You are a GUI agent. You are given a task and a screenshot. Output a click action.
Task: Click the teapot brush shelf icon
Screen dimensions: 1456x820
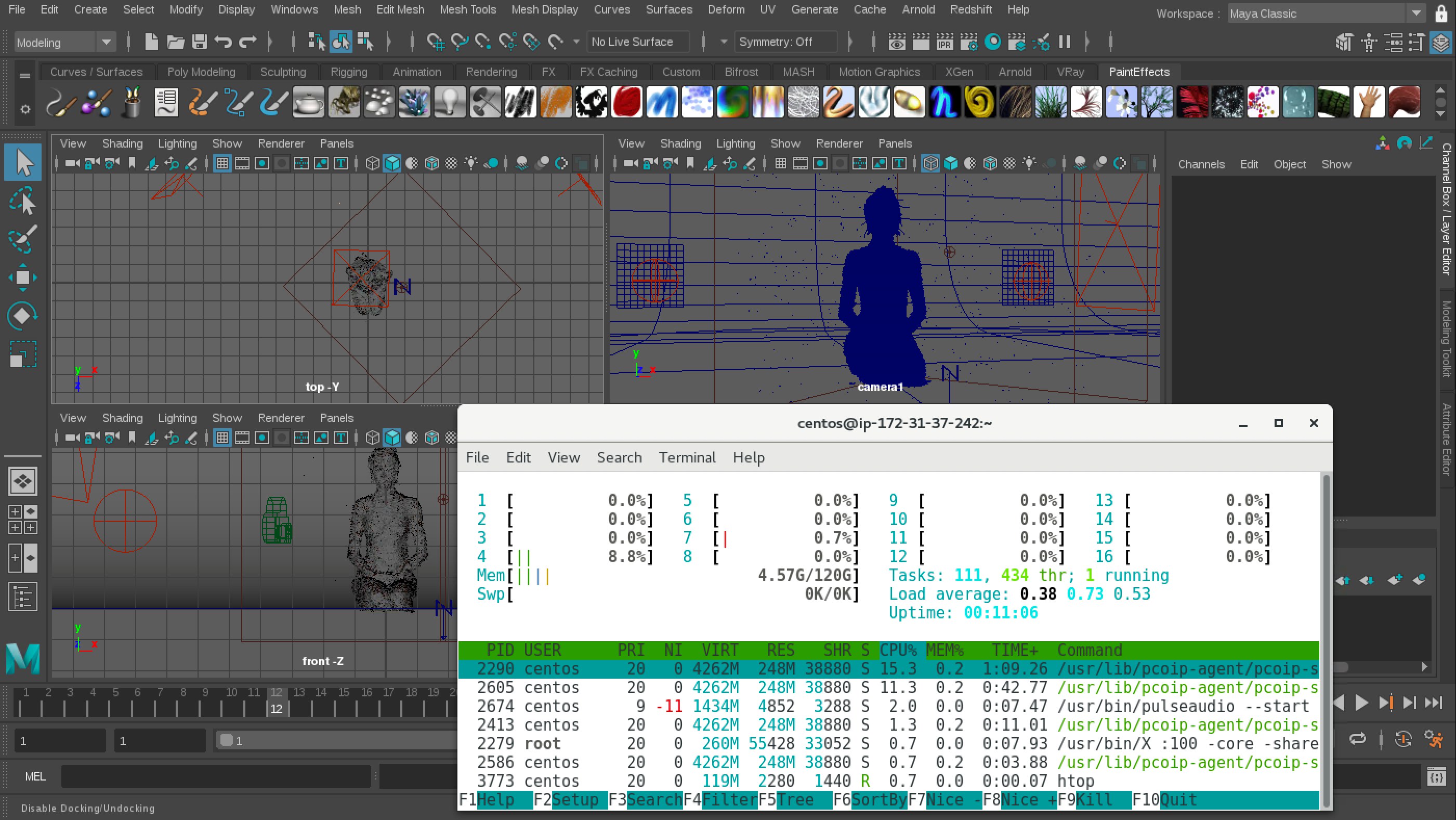click(x=309, y=103)
